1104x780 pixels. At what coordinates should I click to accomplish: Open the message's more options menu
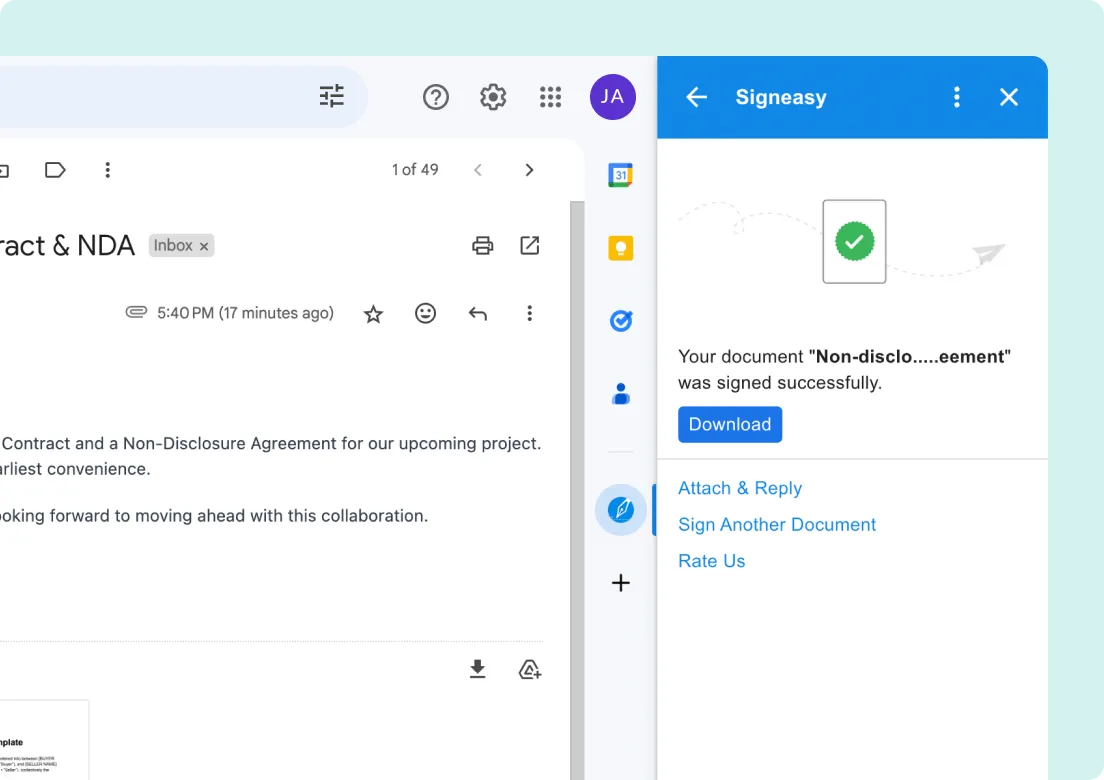529,313
